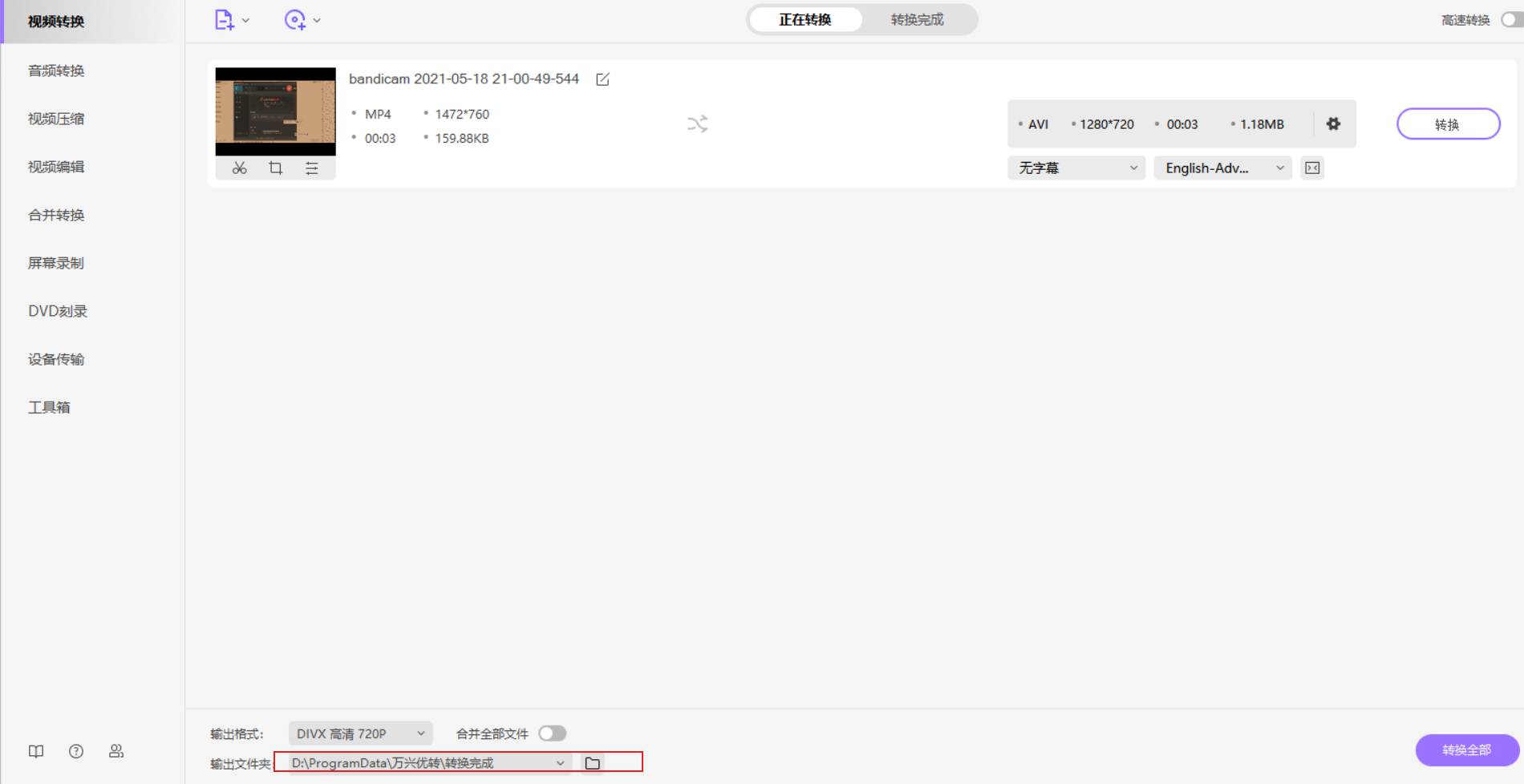
Task: Click the 1.18MB output size value
Action: (1262, 124)
